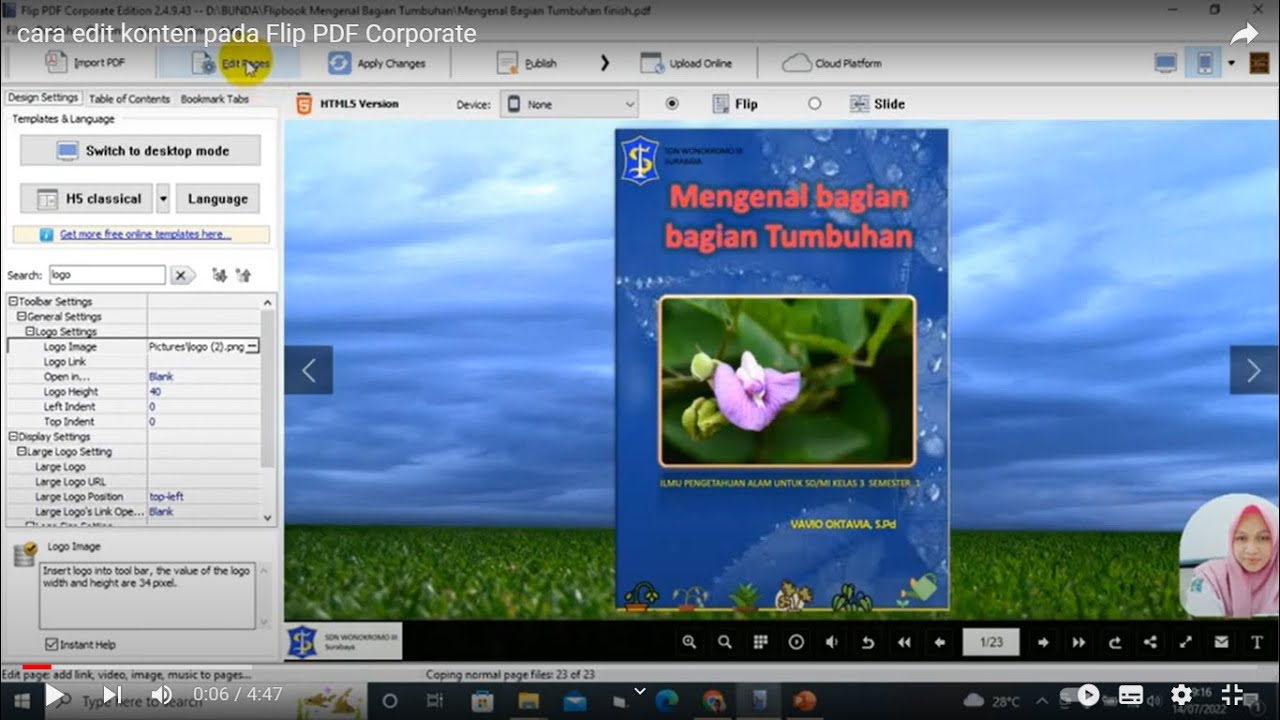This screenshot has height=720, width=1280.
Task: Collapse the General Settings tree node
Action: pyautogui.click(x=21, y=316)
